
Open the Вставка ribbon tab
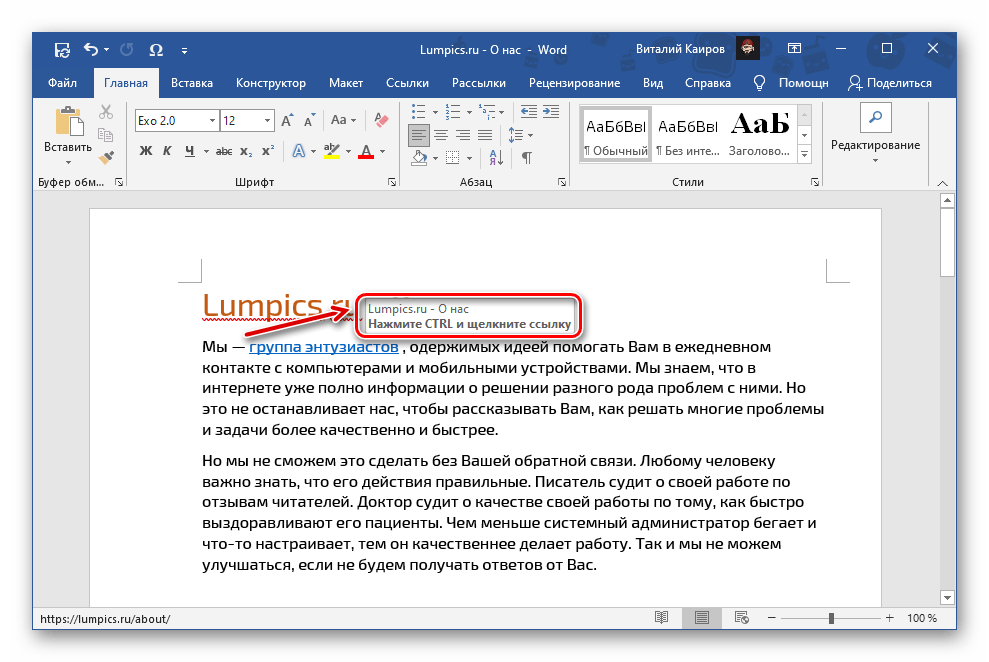tap(191, 83)
